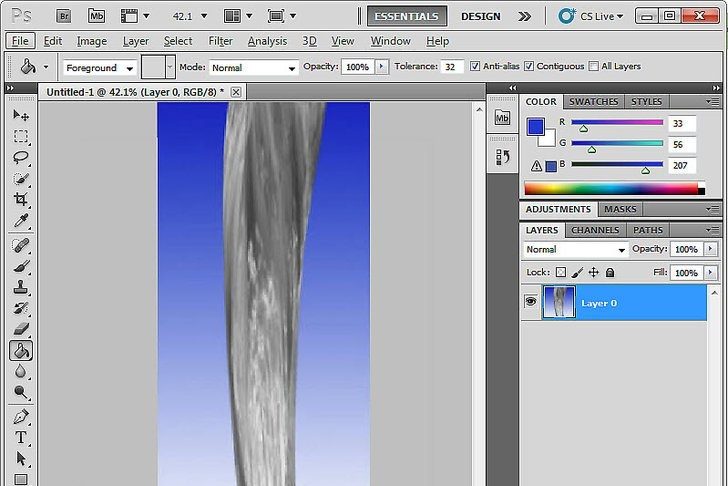Expand the layer blend mode dropdown
728x486 pixels.
[575, 250]
